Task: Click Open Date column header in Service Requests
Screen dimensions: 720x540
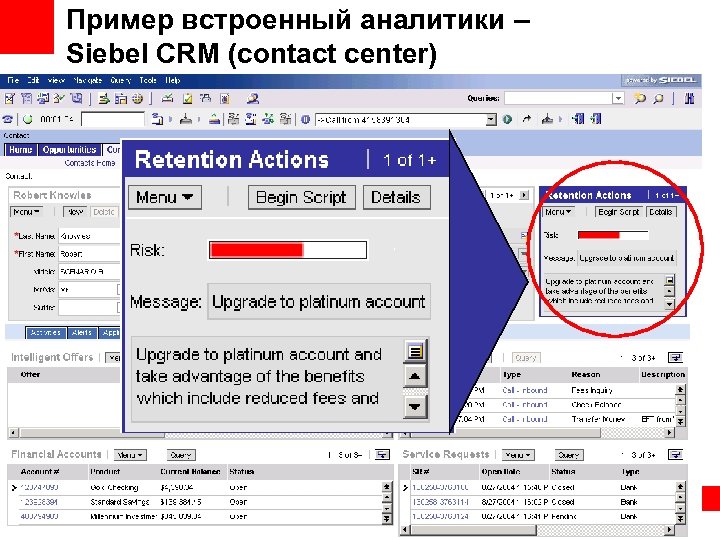Action: tap(501, 472)
